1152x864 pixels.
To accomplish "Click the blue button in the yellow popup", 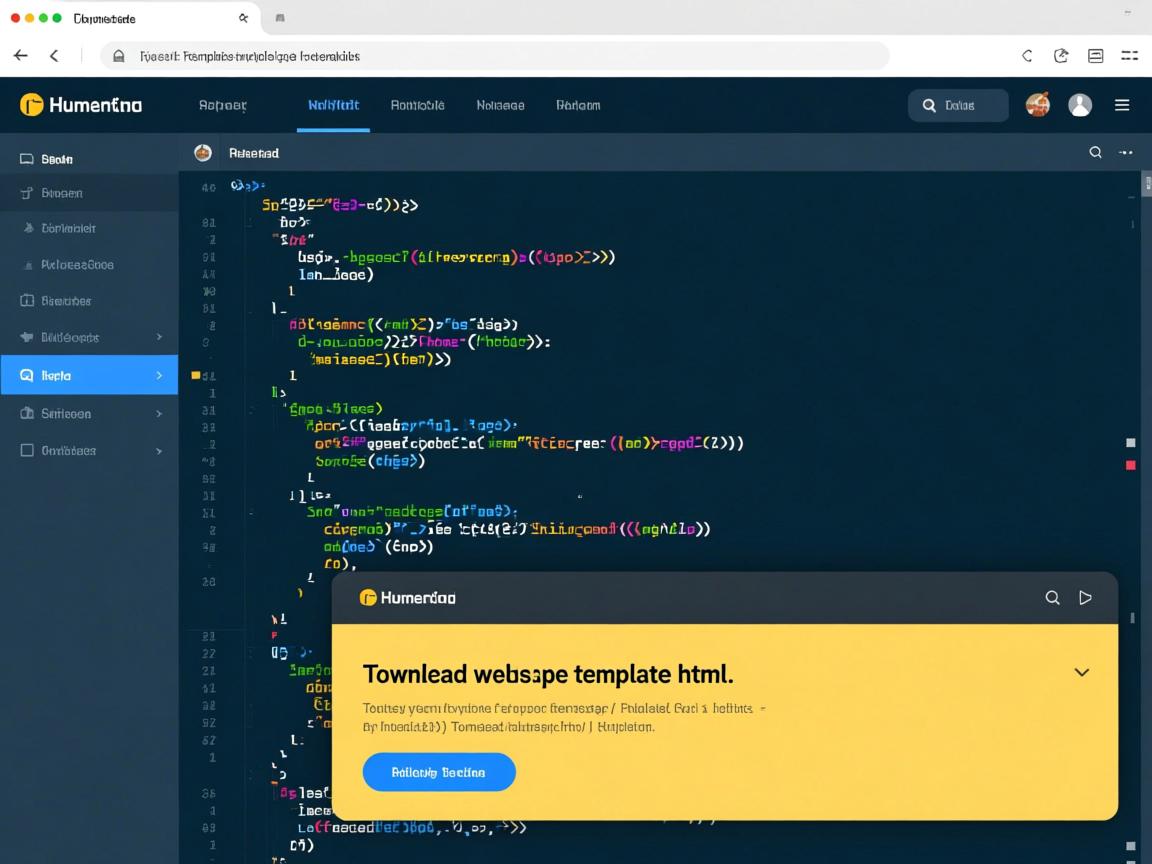I will [x=438, y=772].
